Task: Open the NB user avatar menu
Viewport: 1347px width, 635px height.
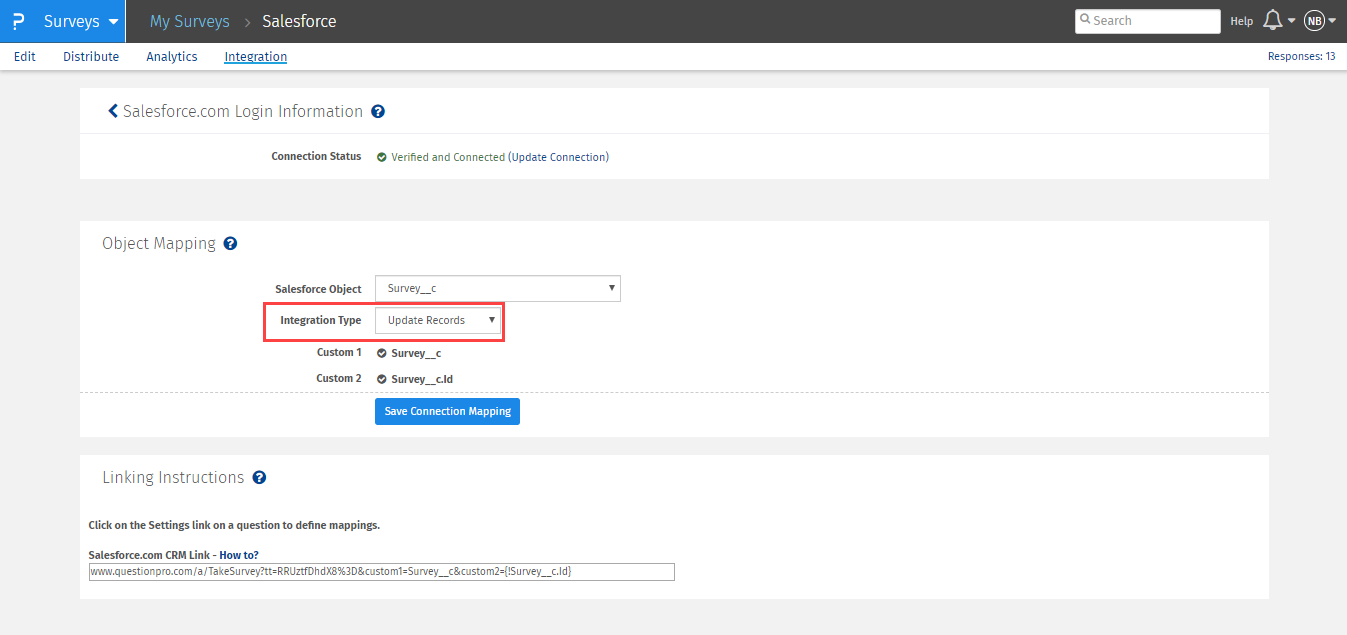Action: [1314, 21]
